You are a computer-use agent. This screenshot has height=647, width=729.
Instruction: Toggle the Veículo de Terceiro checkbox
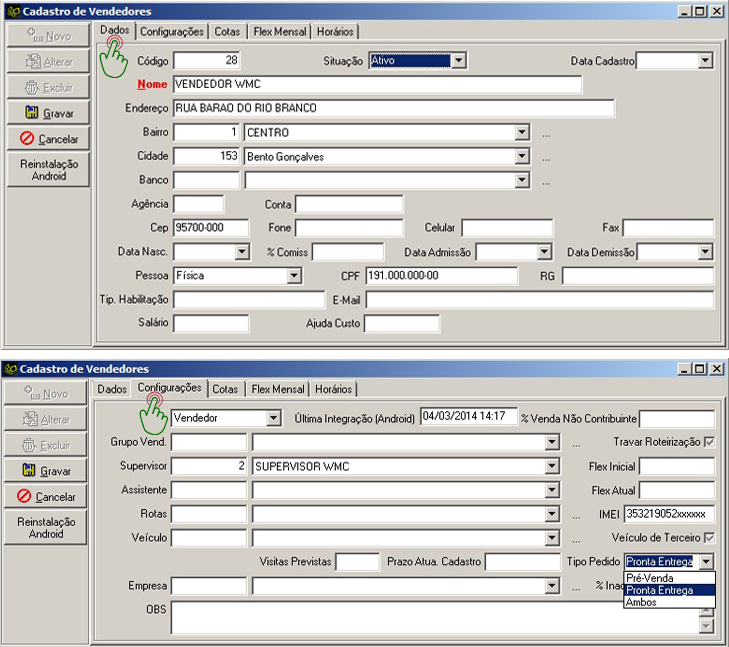point(709,538)
